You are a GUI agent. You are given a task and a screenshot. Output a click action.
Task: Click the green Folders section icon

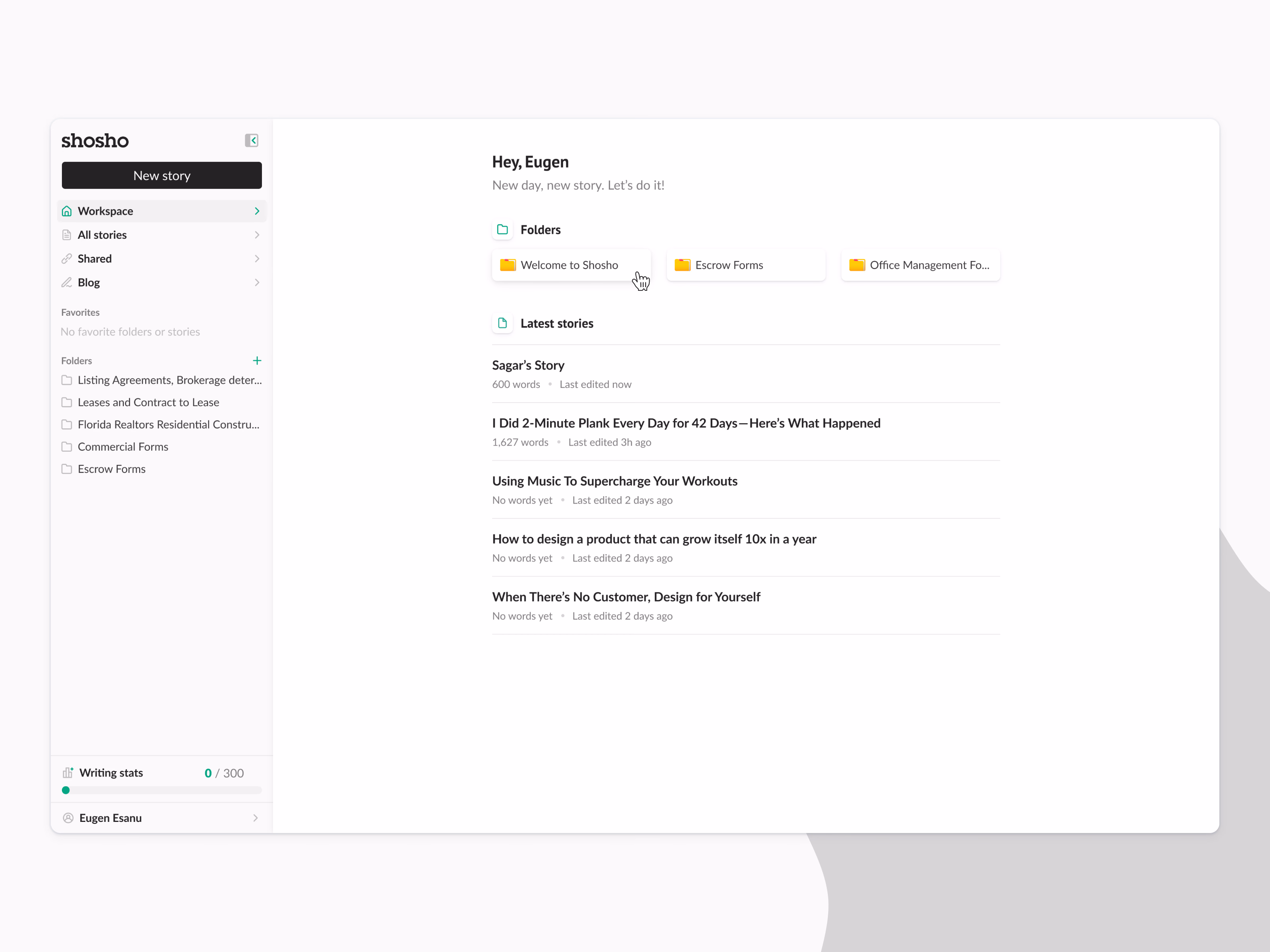click(502, 230)
